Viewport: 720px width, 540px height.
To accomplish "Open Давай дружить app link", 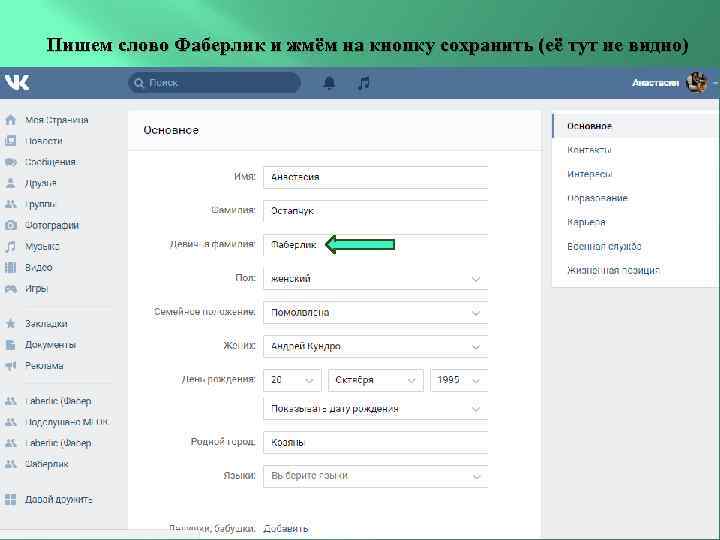I will [x=59, y=499].
